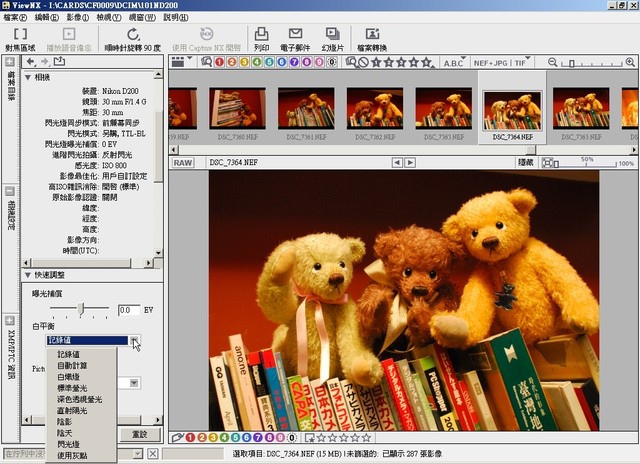
Task: Toggle the TIF filter
Action: 522,62
